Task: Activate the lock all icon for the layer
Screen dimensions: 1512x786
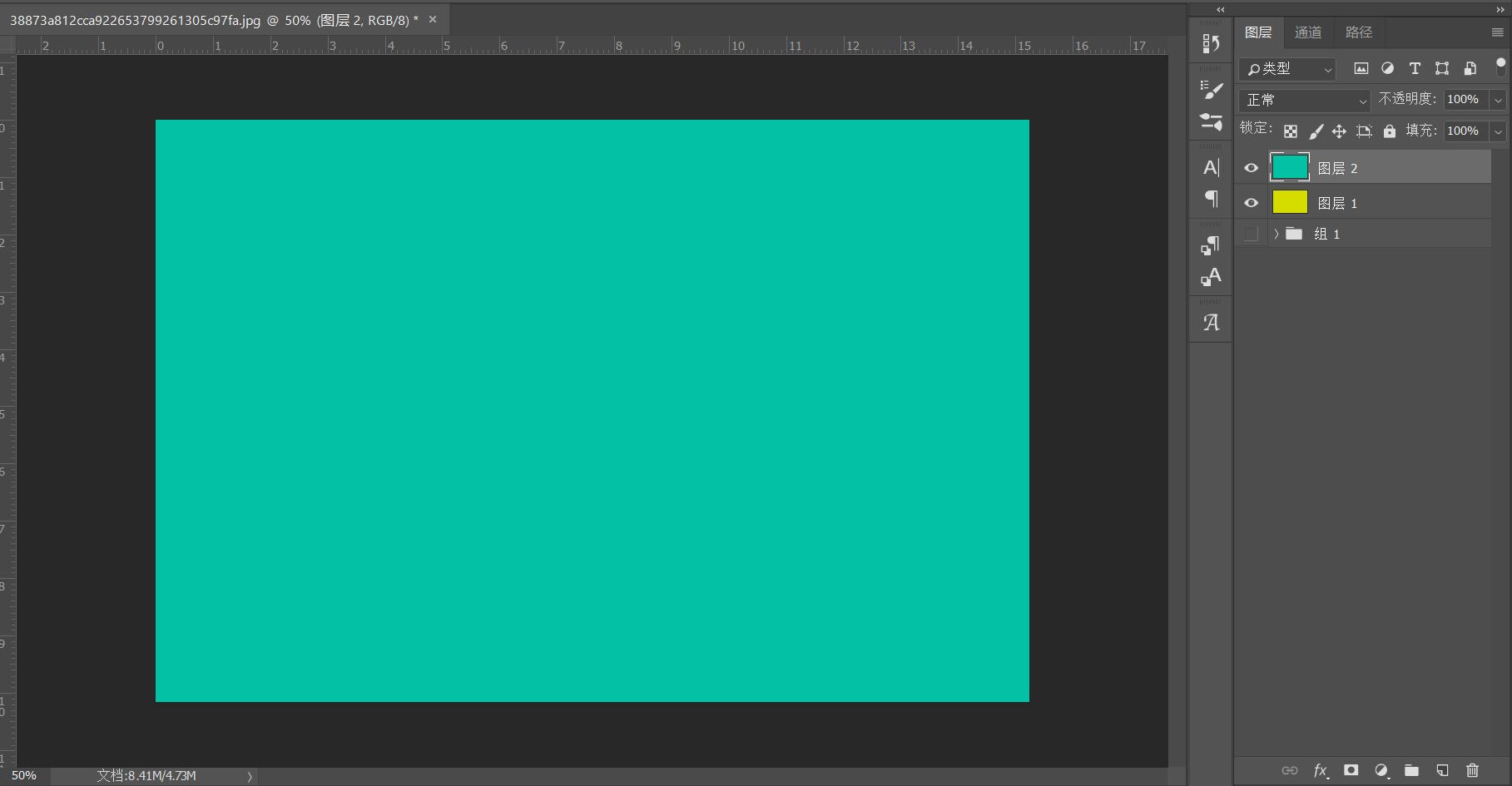Action: click(x=1389, y=131)
